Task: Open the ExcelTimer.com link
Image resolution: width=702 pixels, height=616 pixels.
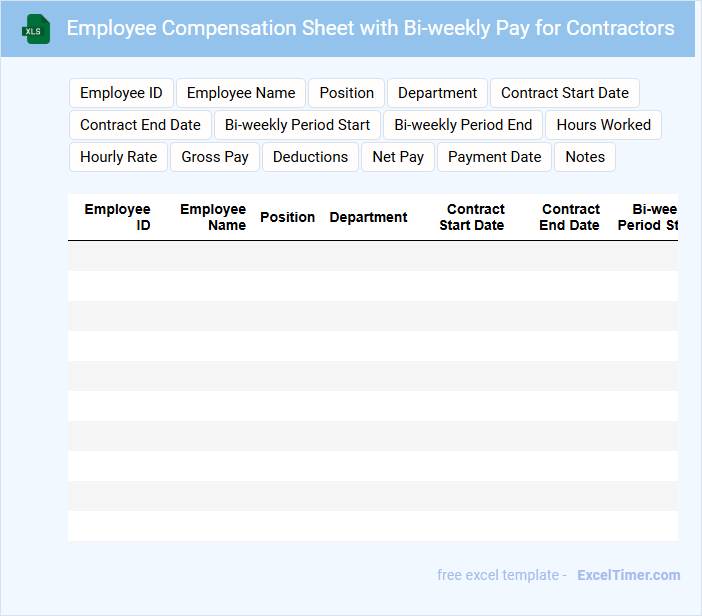Action: [628, 575]
